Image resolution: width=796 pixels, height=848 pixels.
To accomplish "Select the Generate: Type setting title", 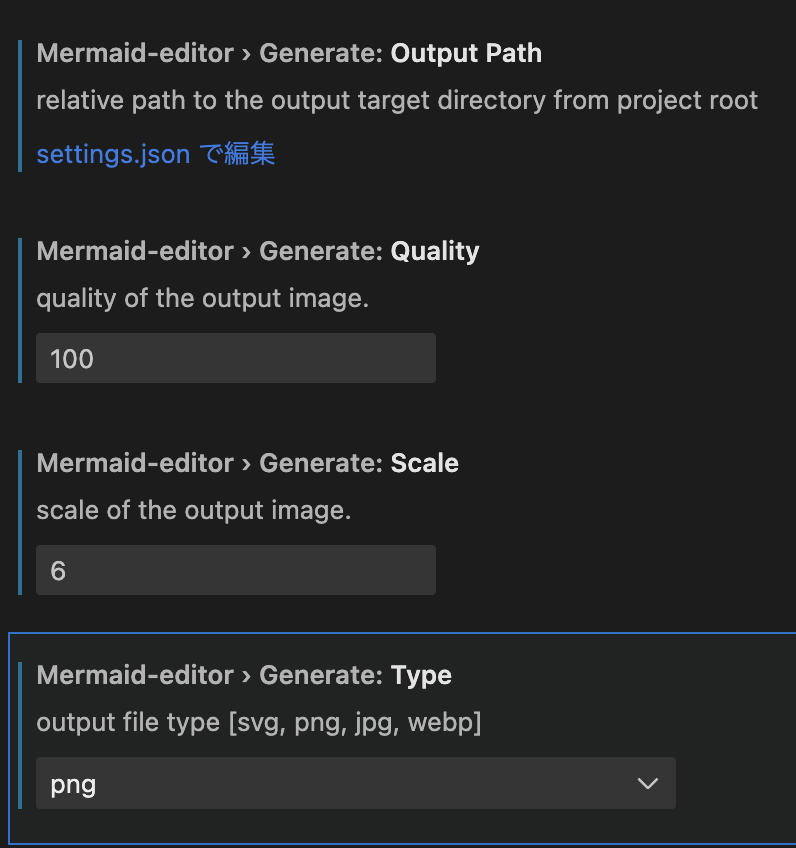I will [244, 675].
